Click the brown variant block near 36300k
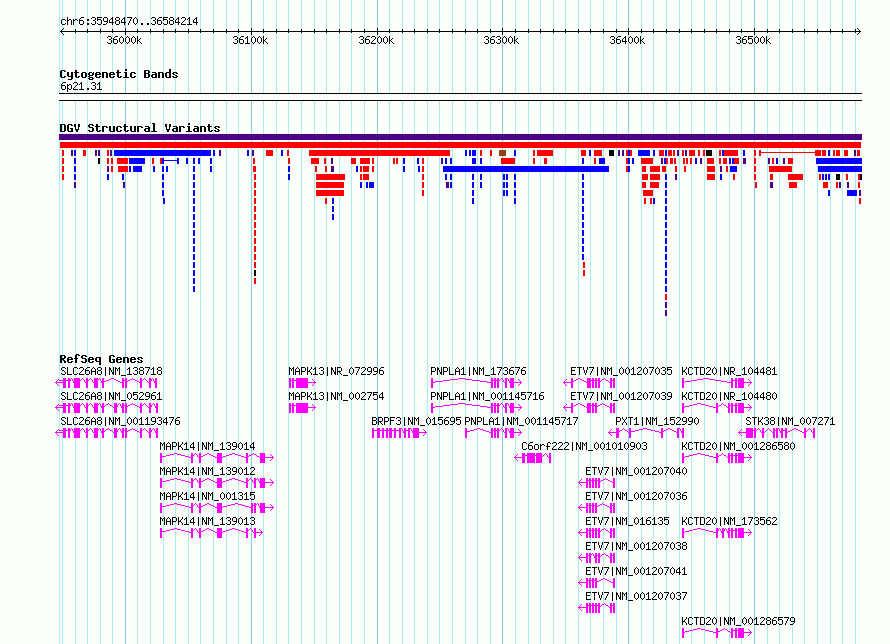This screenshot has width=890, height=644. click(x=502, y=153)
